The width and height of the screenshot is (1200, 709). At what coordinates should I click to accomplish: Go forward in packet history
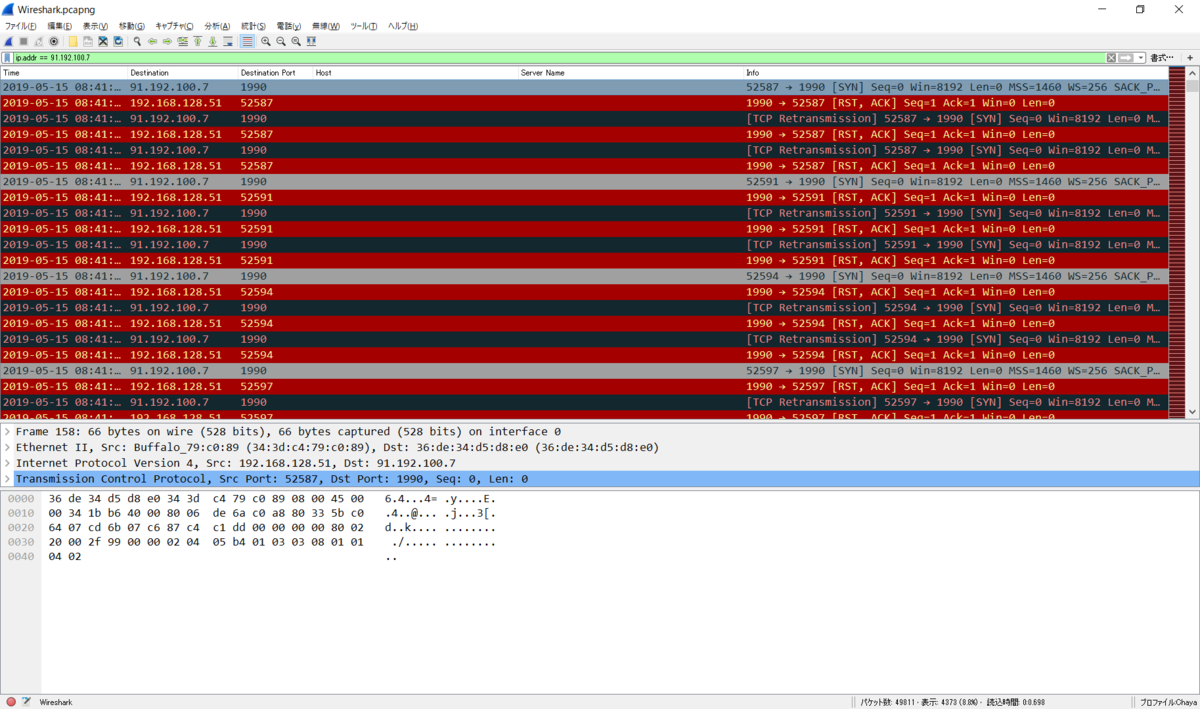167,41
